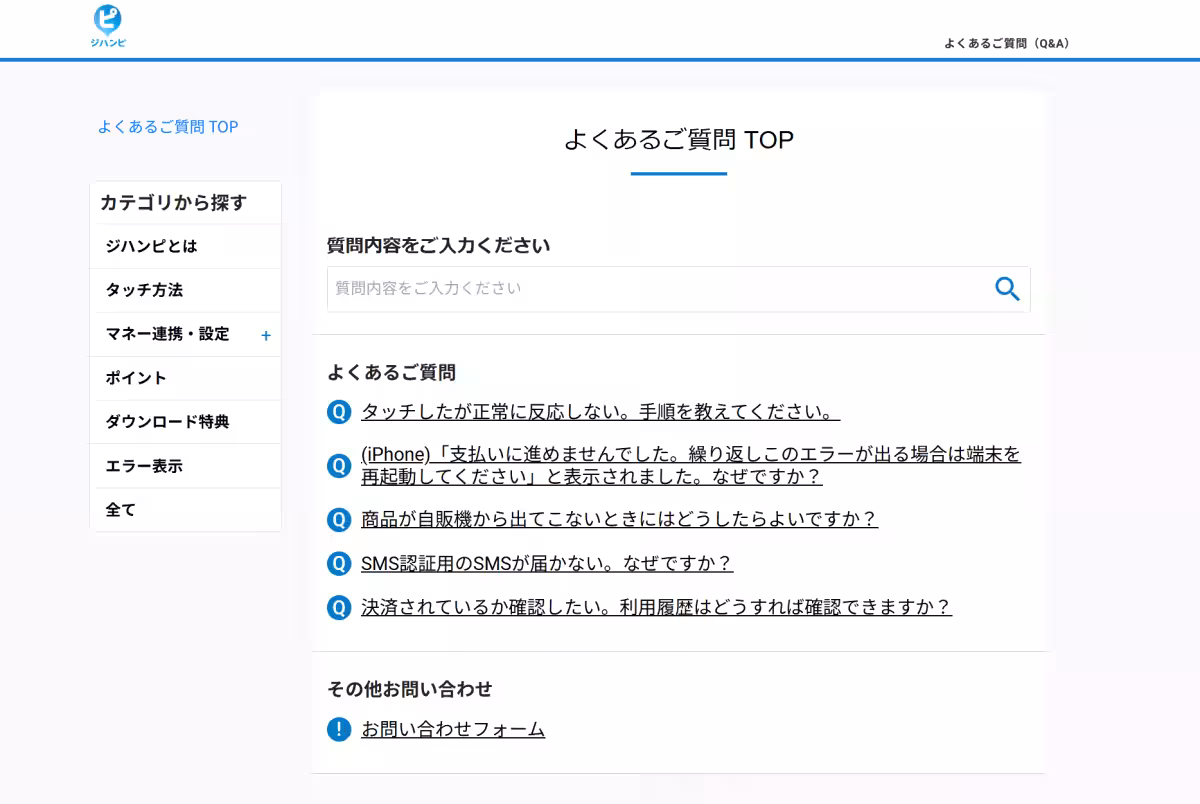
Task: Click the よくあるご質問 TOP sidebar link
Action: pos(168,127)
